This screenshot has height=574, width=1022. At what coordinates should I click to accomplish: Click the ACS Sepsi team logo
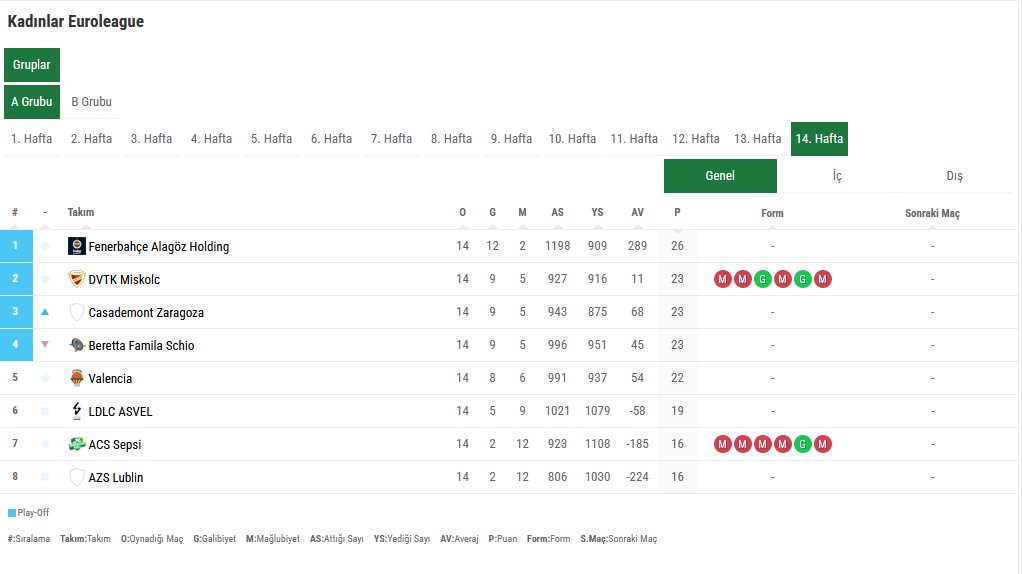(x=77, y=444)
